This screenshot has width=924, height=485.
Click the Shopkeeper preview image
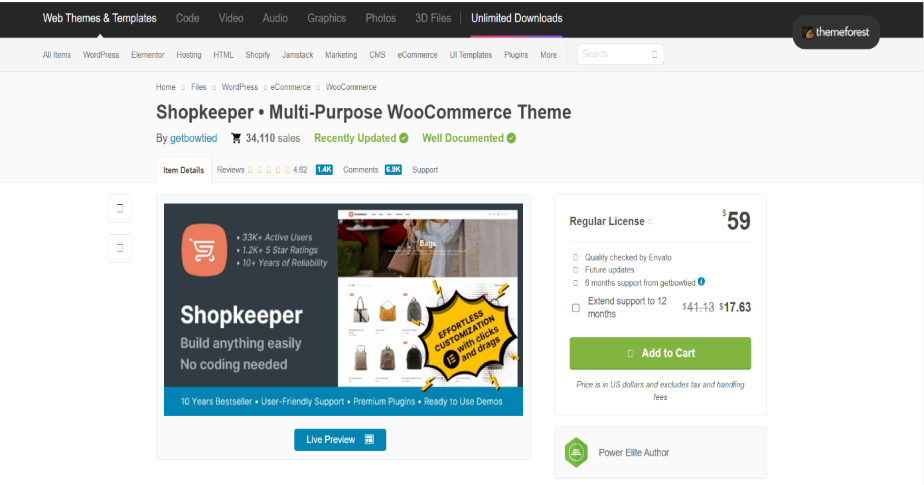click(343, 309)
